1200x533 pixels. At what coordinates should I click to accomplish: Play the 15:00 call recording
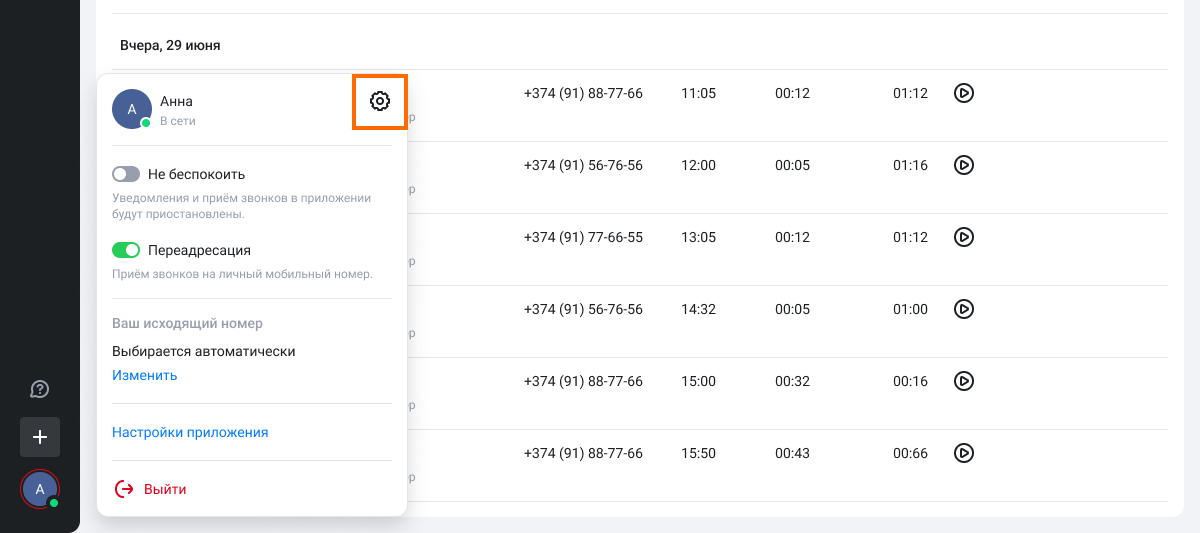pyautogui.click(x=963, y=381)
